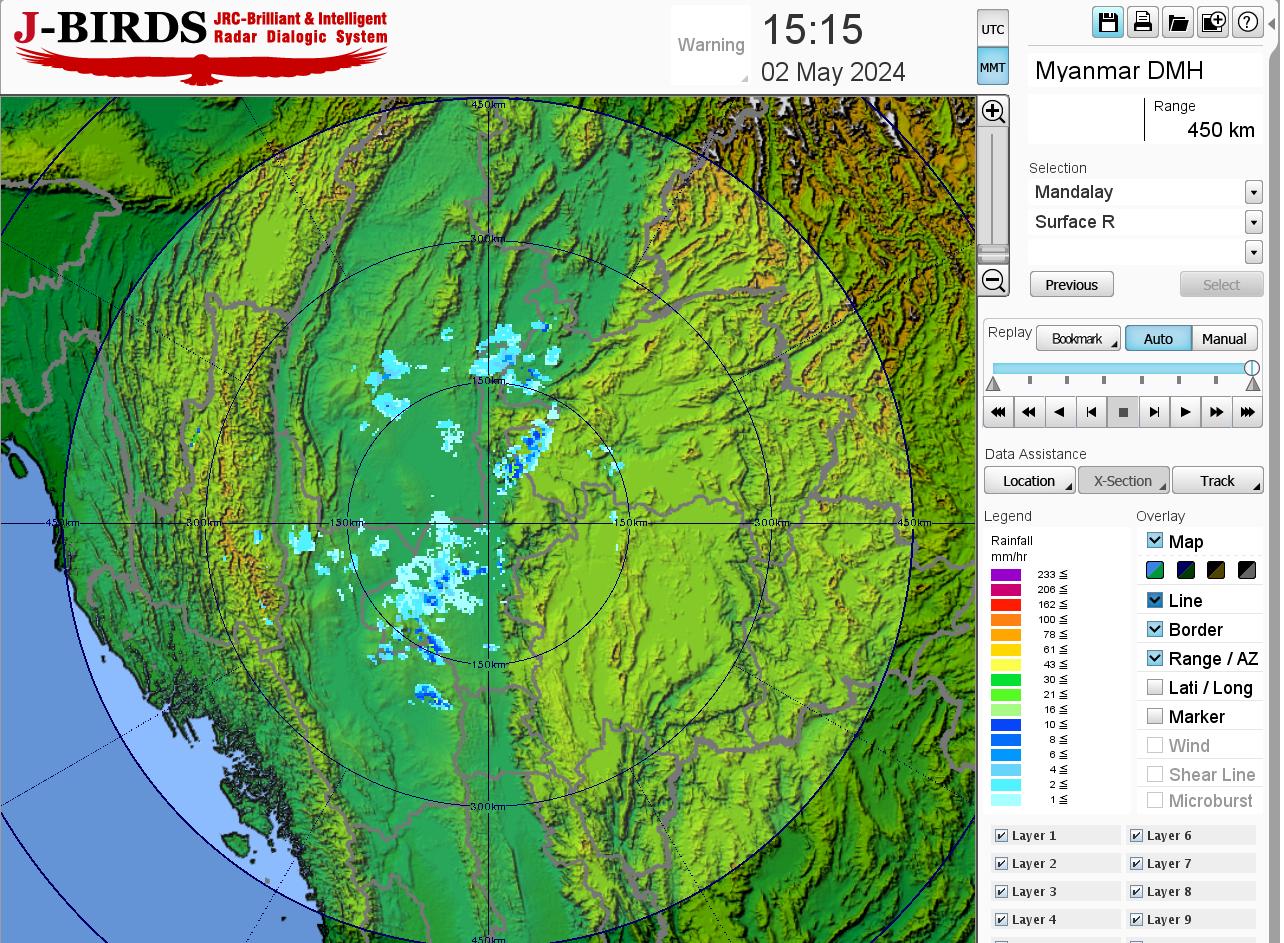Screen dimensions: 1284x943
Task: Open the Surface R product dropdown
Action: tap(1253, 222)
